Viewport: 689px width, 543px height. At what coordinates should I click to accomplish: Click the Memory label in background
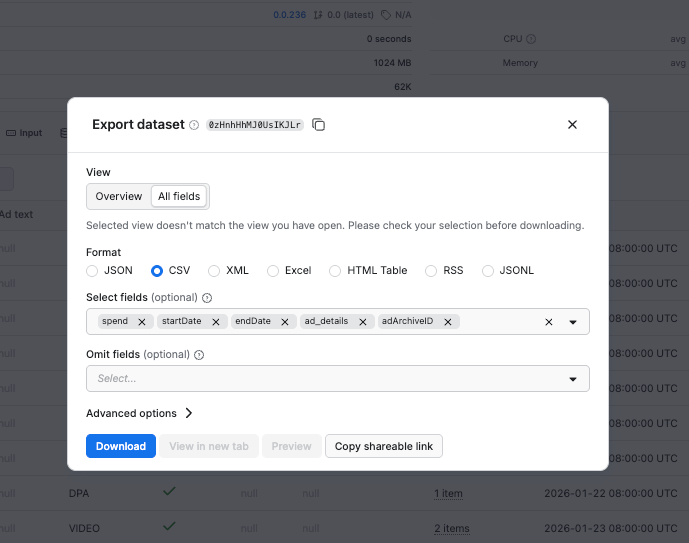click(520, 63)
